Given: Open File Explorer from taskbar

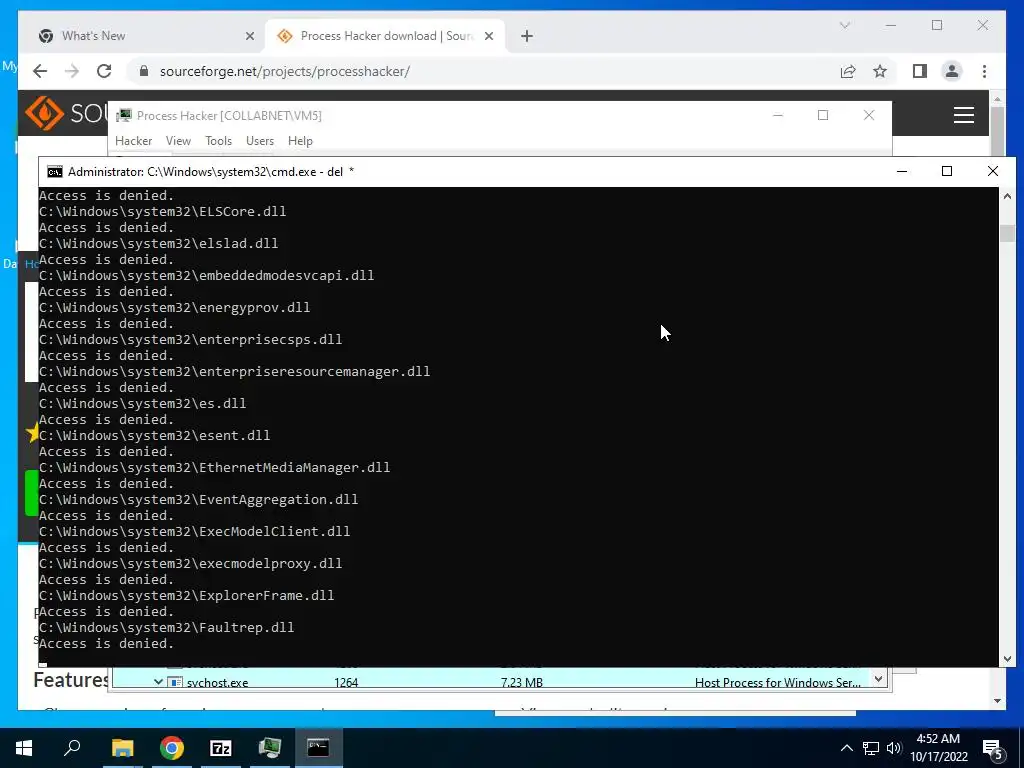Looking at the screenshot, I should pyautogui.click(x=122, y=748).
